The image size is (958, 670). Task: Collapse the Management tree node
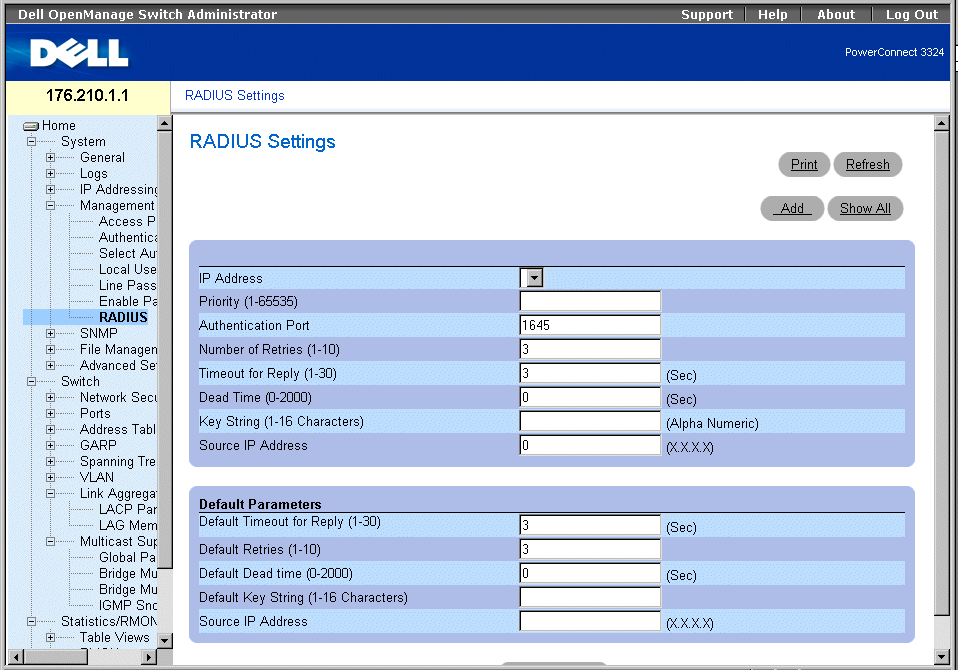50,206
